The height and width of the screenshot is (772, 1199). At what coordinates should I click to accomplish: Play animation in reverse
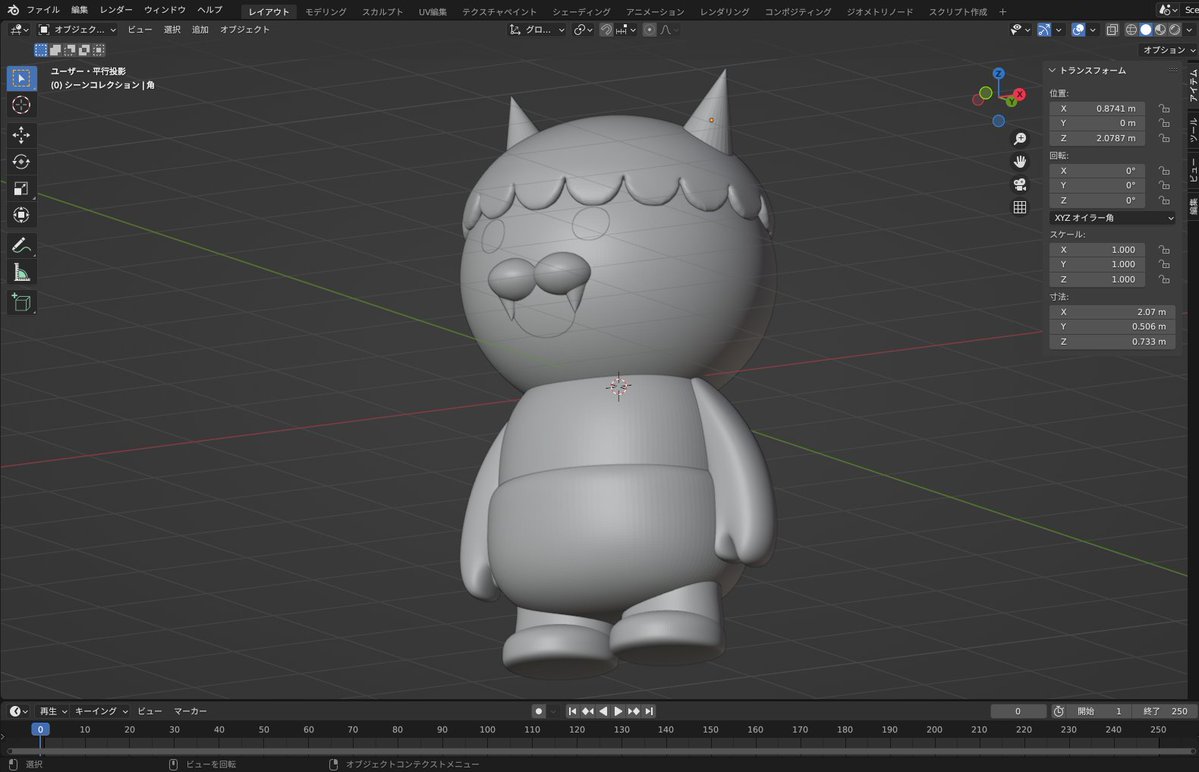603,711
